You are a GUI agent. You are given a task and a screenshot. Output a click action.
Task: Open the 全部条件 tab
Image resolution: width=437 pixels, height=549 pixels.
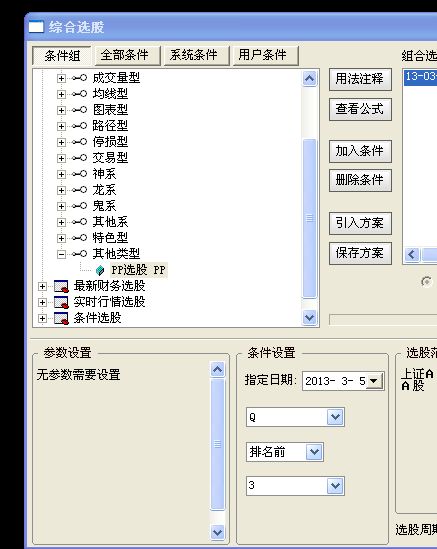pos(127,56)
